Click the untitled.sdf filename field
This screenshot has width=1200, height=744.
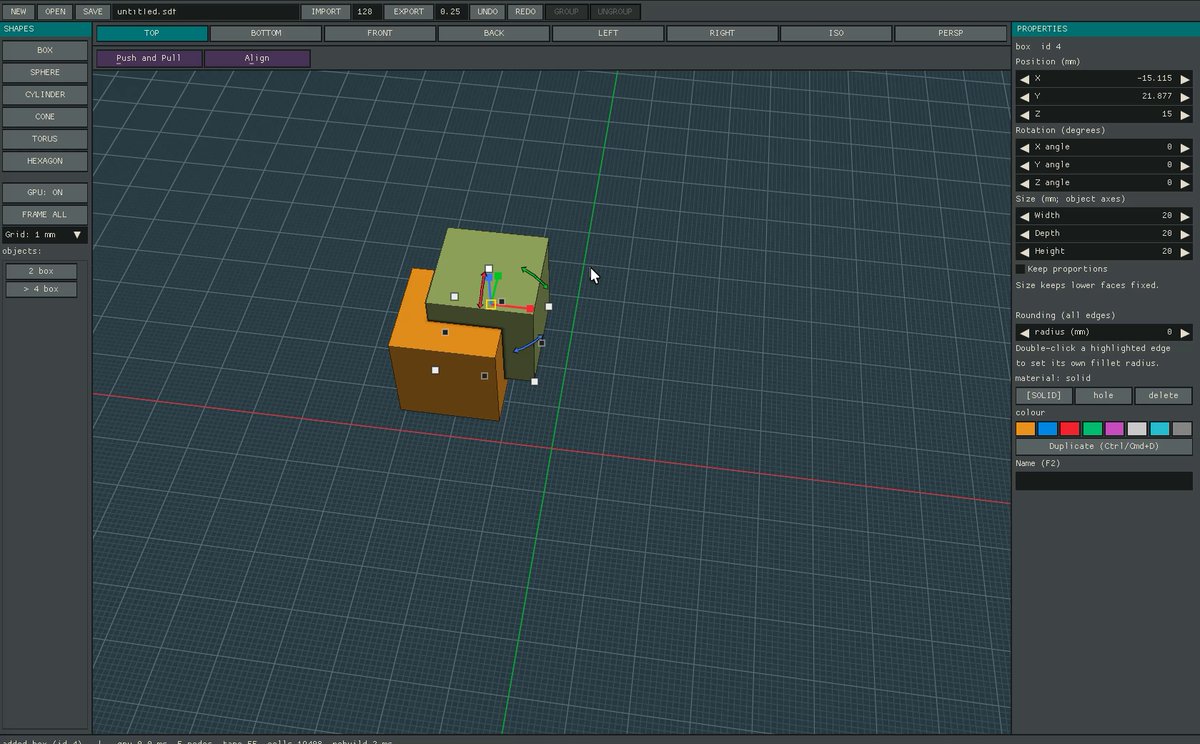pyautogui.click(x=205, y=12)
